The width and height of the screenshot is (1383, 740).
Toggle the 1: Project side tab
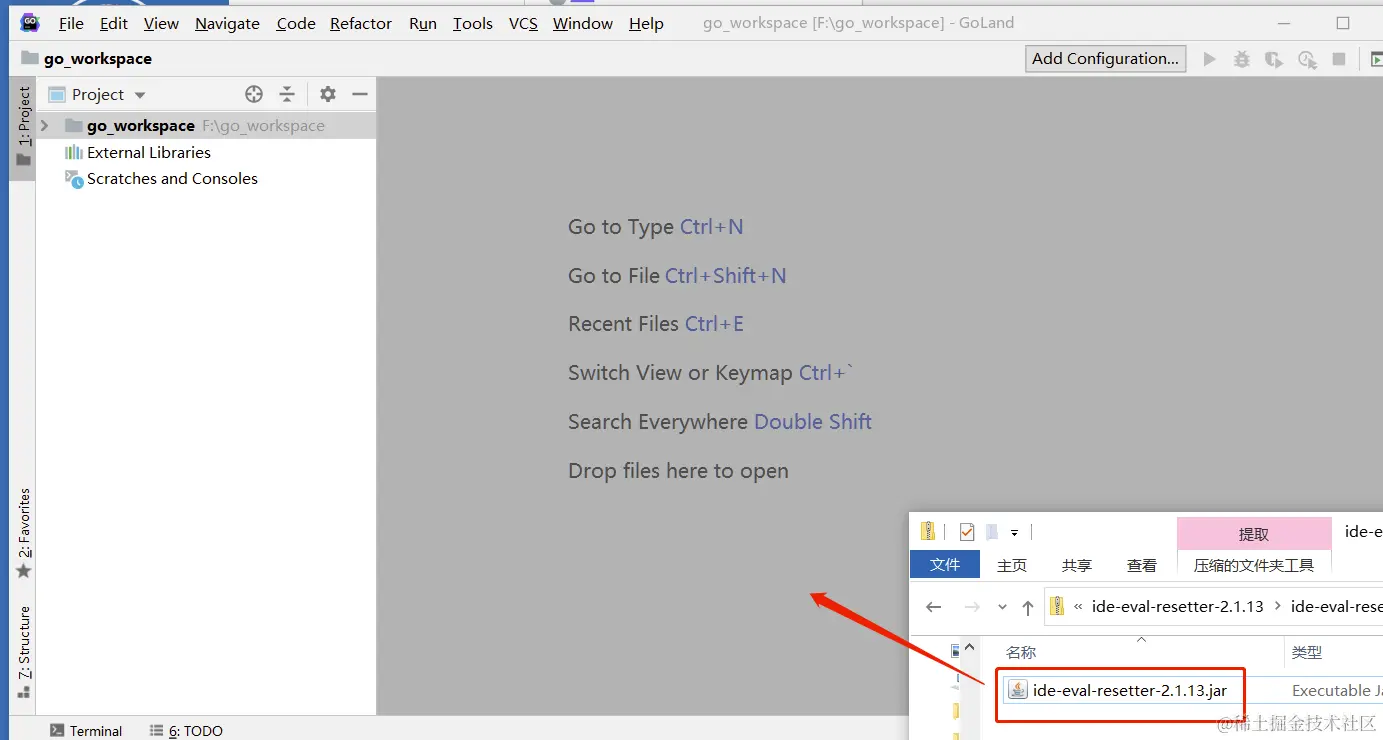[x=23, y=127]
